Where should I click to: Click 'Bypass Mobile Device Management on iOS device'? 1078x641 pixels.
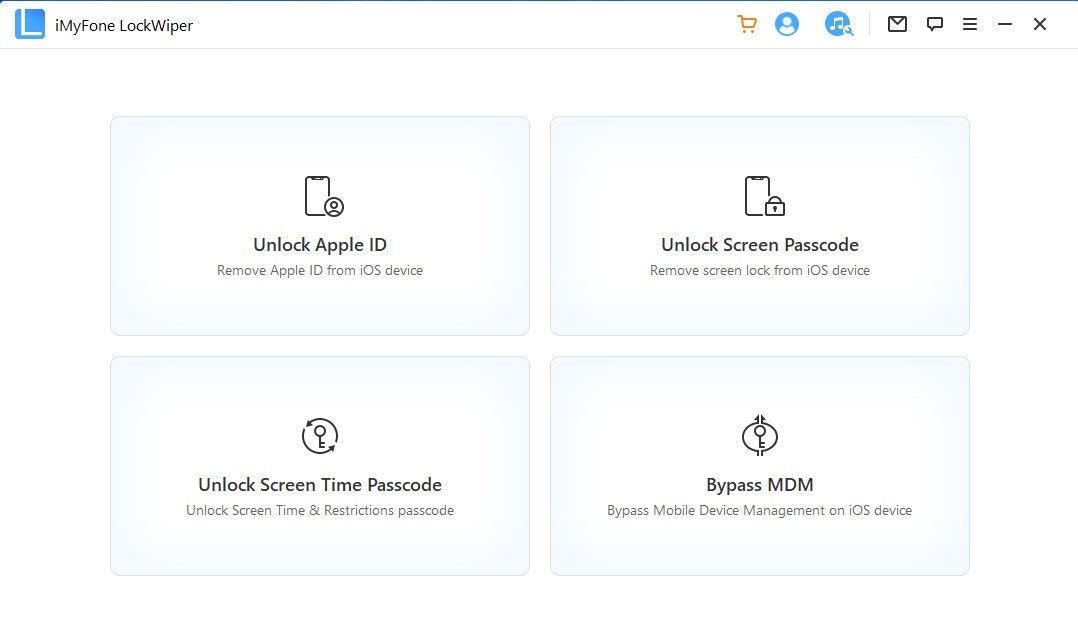coord(760,510)
